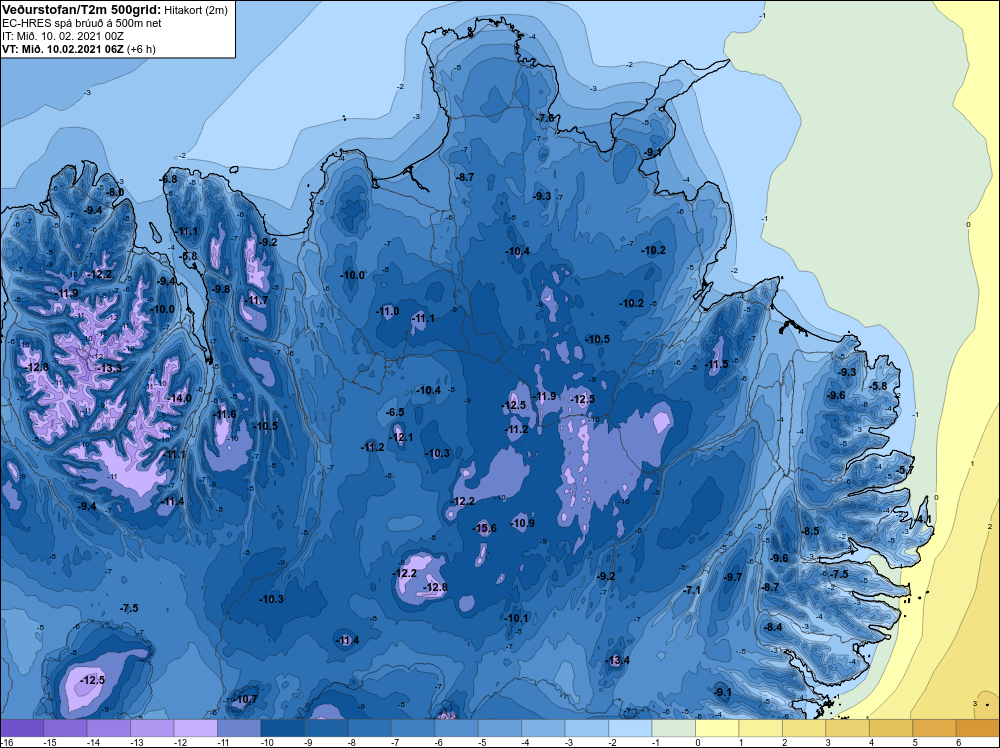Click the -9.7 temperature label
1000x748 pixels.
point(733,577)
